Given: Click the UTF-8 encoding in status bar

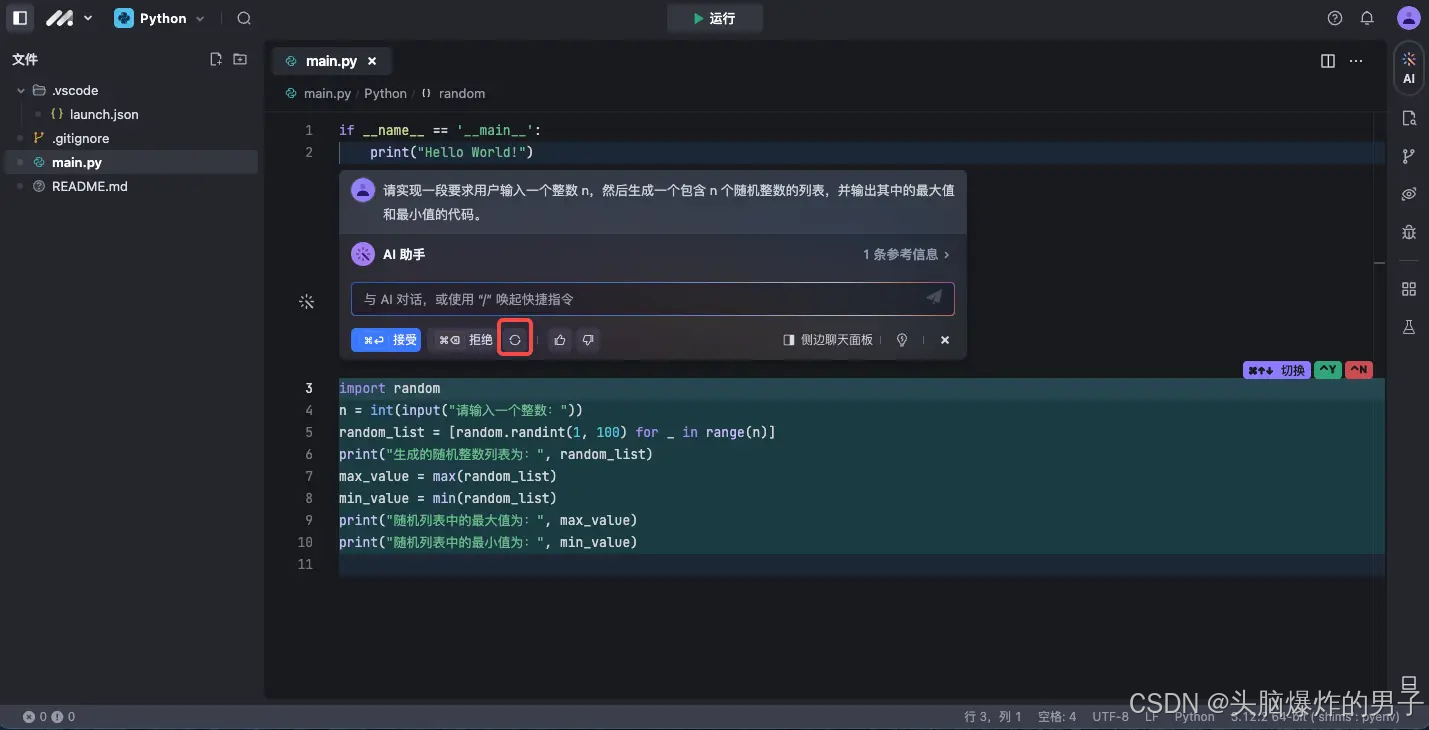Looking at the screenshot, I should point(1110,716).
